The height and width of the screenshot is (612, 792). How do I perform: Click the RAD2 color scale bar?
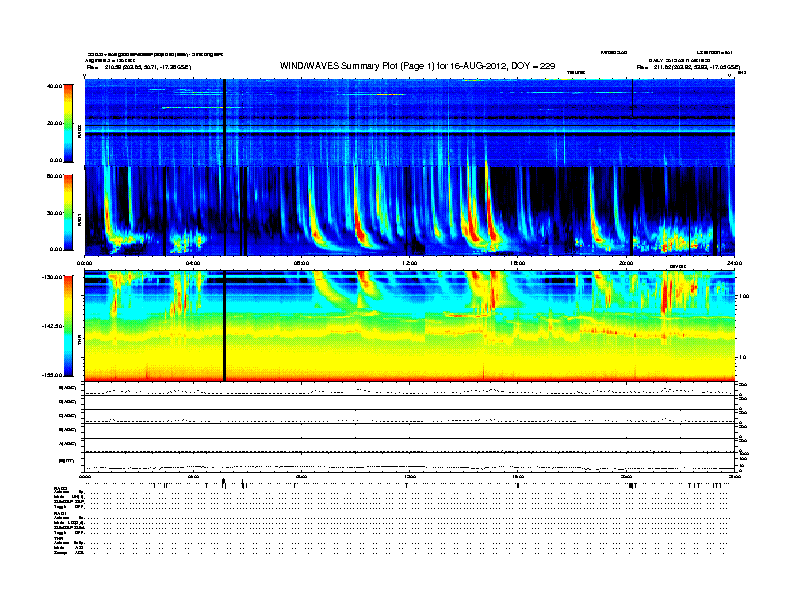(68, 124)
